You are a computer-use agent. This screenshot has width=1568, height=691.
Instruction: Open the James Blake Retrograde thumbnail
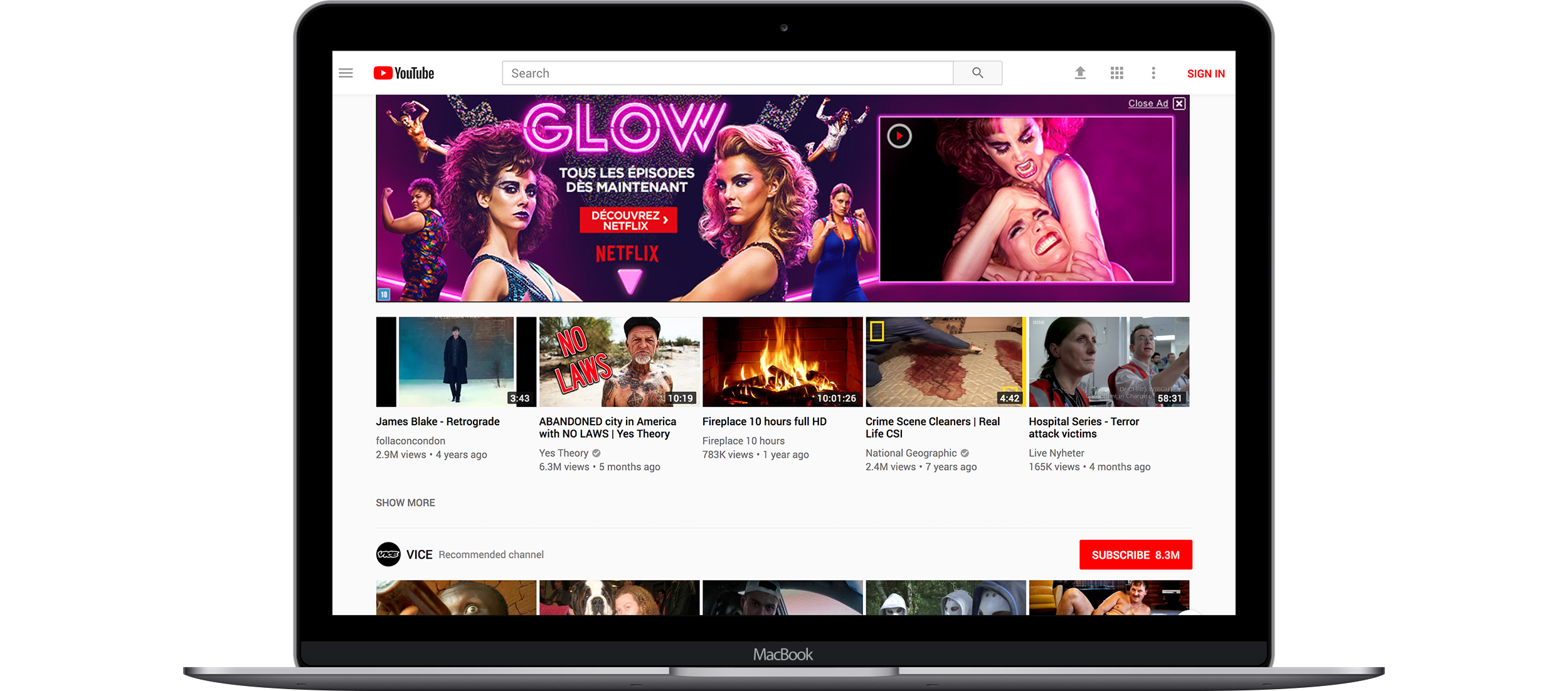(x=456, y=362)
